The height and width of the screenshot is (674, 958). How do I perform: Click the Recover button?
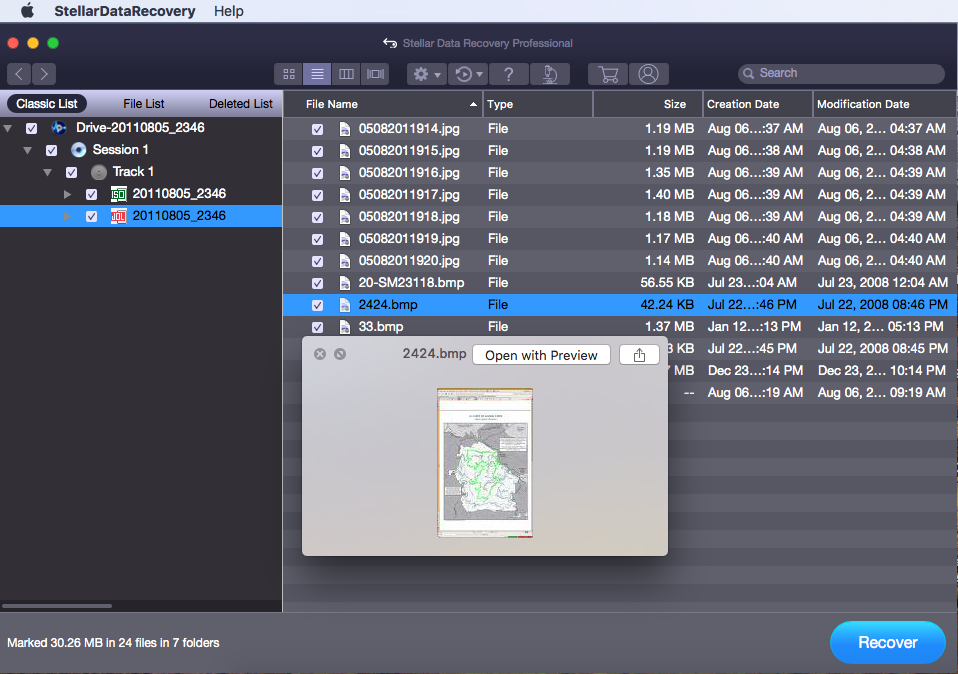point(888,642)
